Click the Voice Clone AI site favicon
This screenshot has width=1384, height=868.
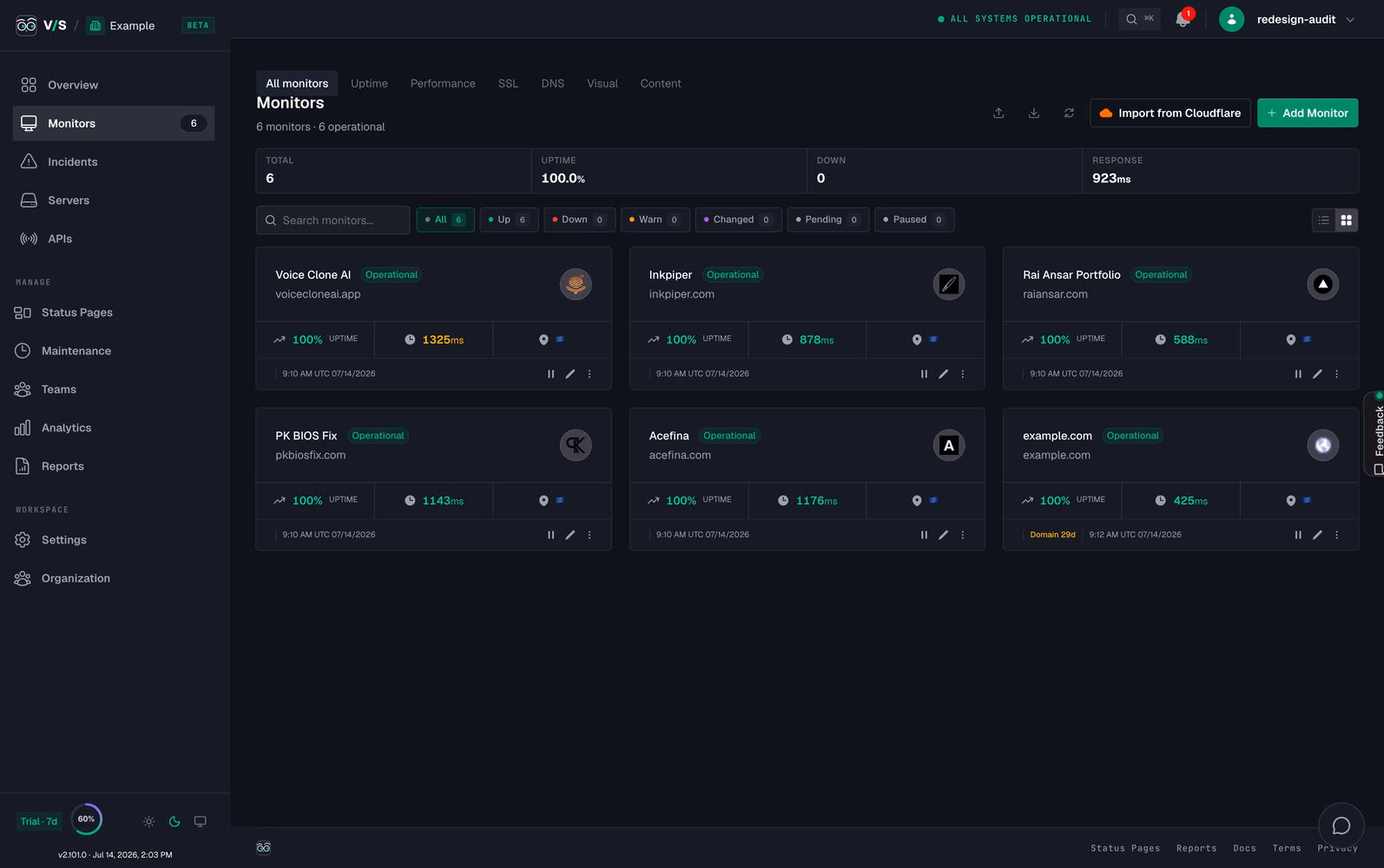coord(576,284)
